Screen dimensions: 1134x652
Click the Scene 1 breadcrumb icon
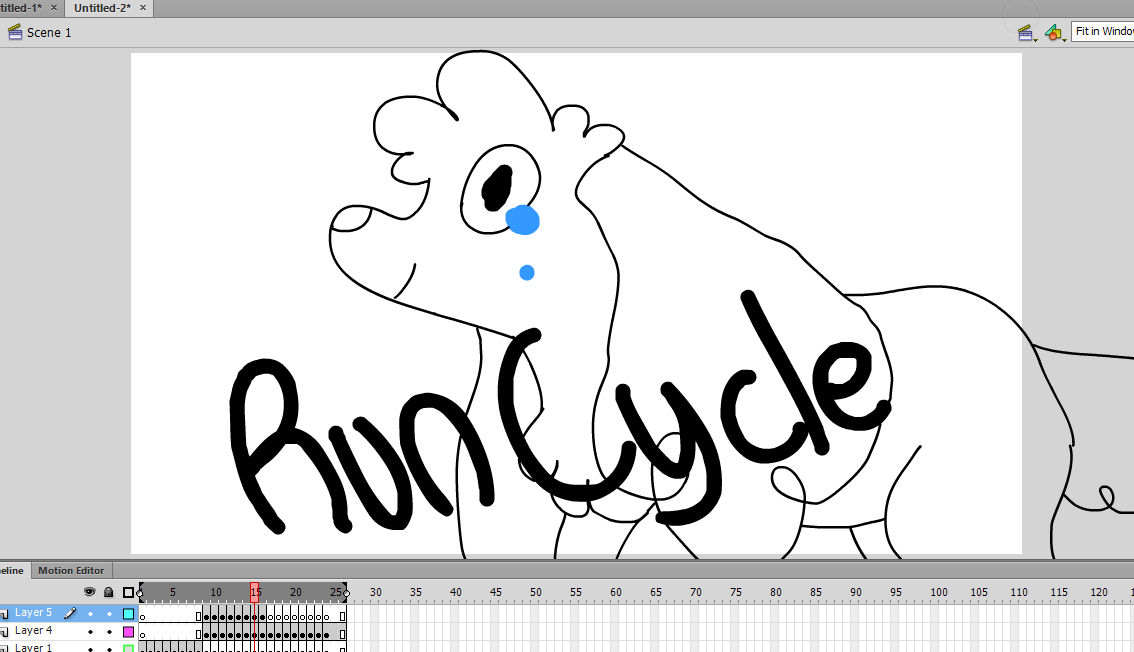point(14,32)
